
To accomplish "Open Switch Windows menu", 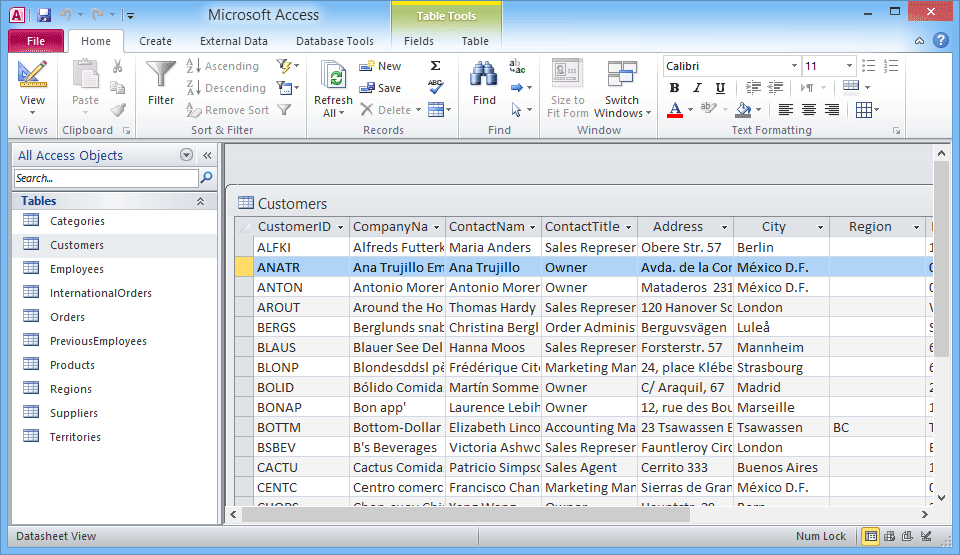I will tap(622, 89).
